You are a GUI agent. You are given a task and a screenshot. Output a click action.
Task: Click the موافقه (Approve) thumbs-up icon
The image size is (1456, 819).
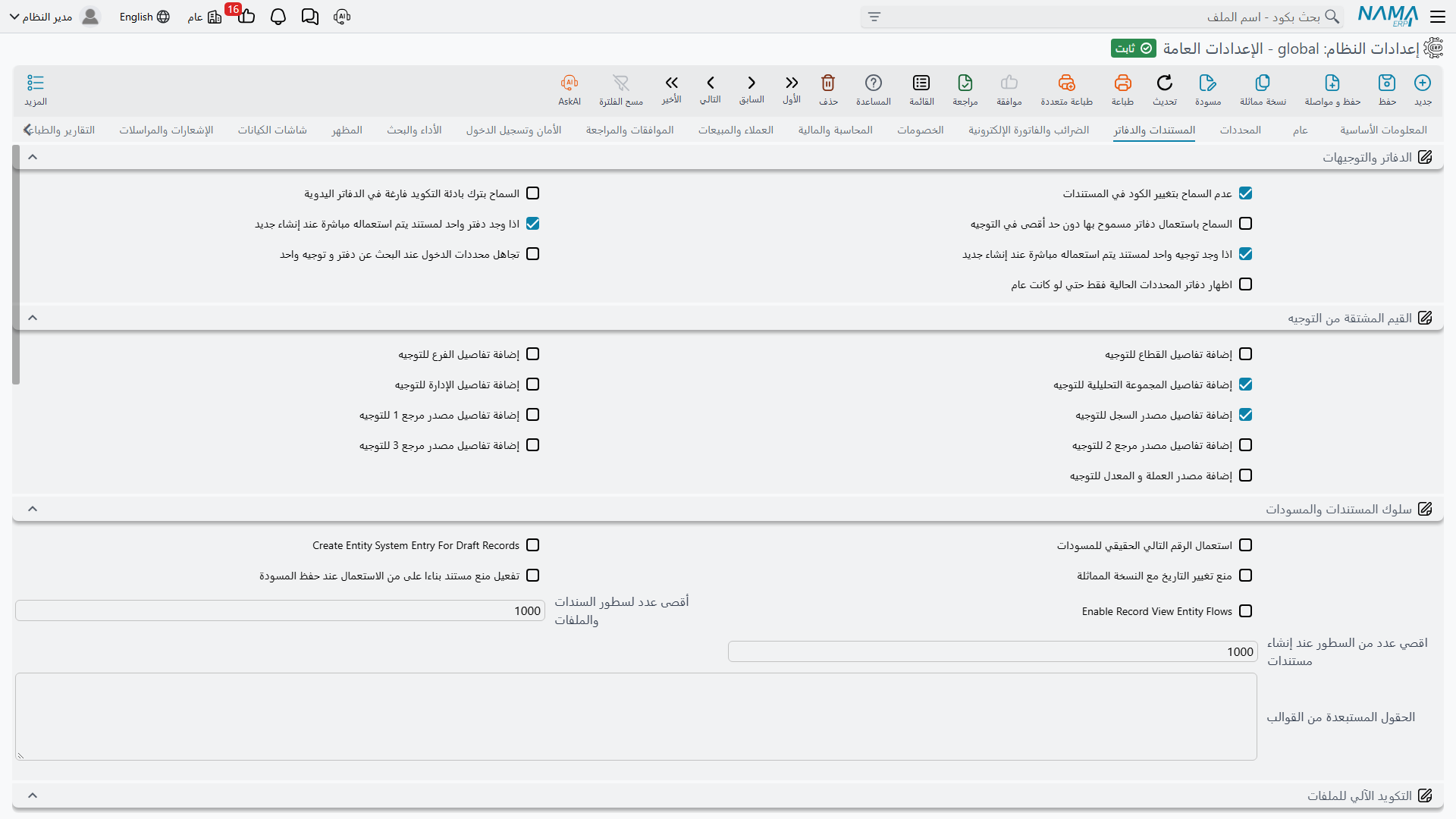[x=1009, y=83]
